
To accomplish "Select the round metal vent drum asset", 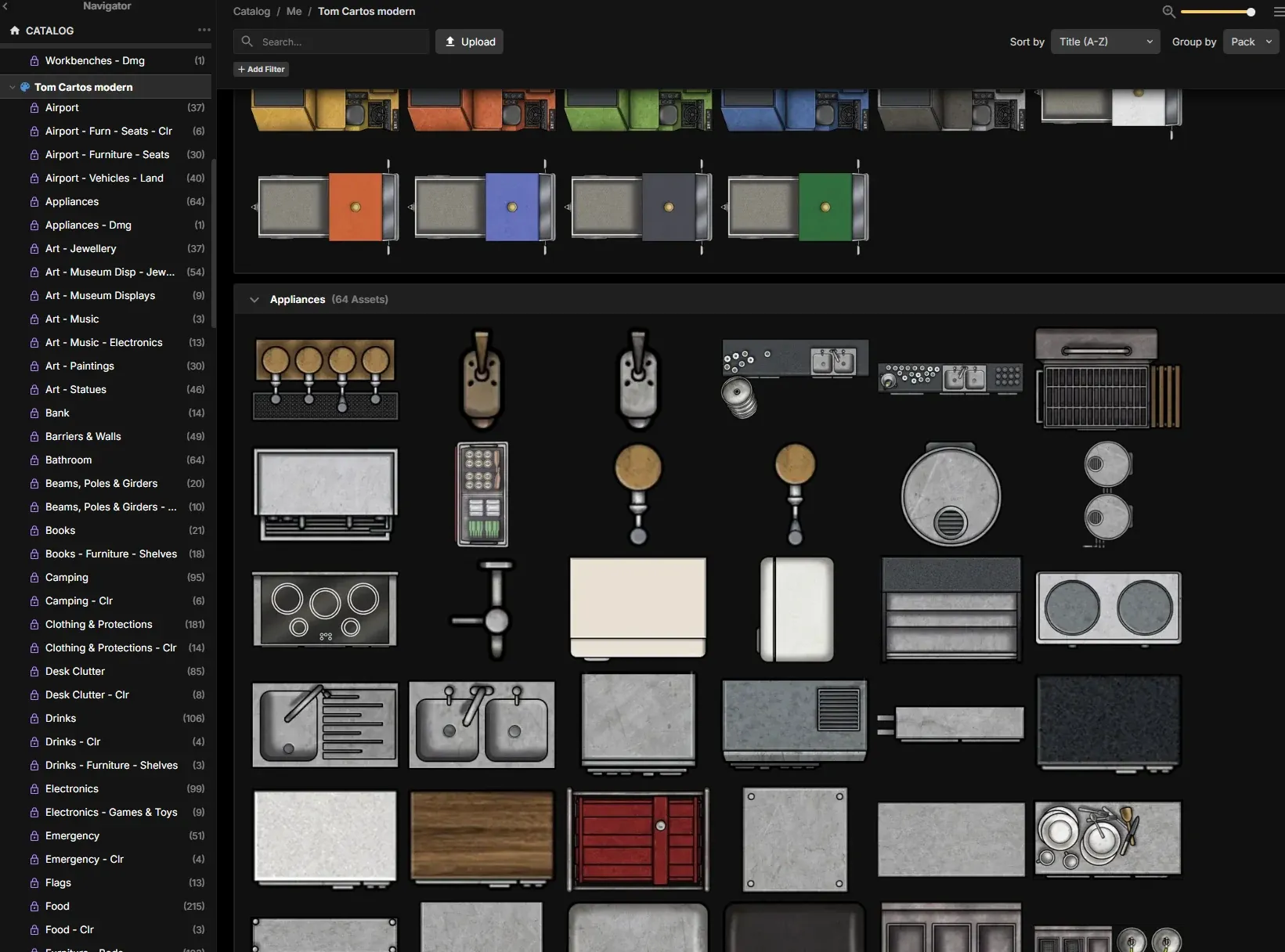I will pyautogui.click(x=951, y=494).
